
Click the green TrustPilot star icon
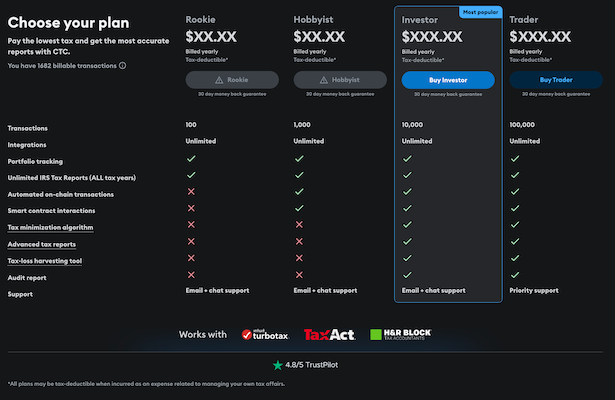278,365
